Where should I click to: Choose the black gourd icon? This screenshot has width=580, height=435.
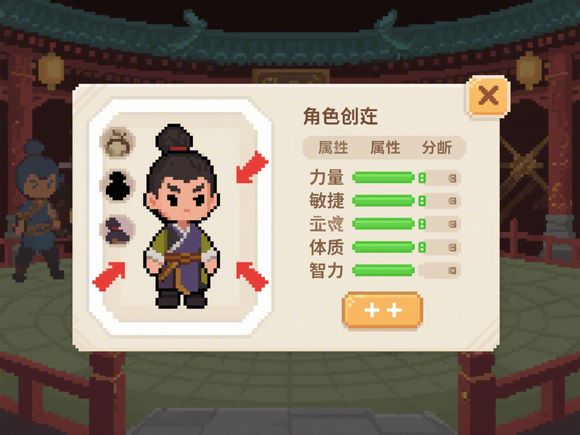tap(118, 185)
